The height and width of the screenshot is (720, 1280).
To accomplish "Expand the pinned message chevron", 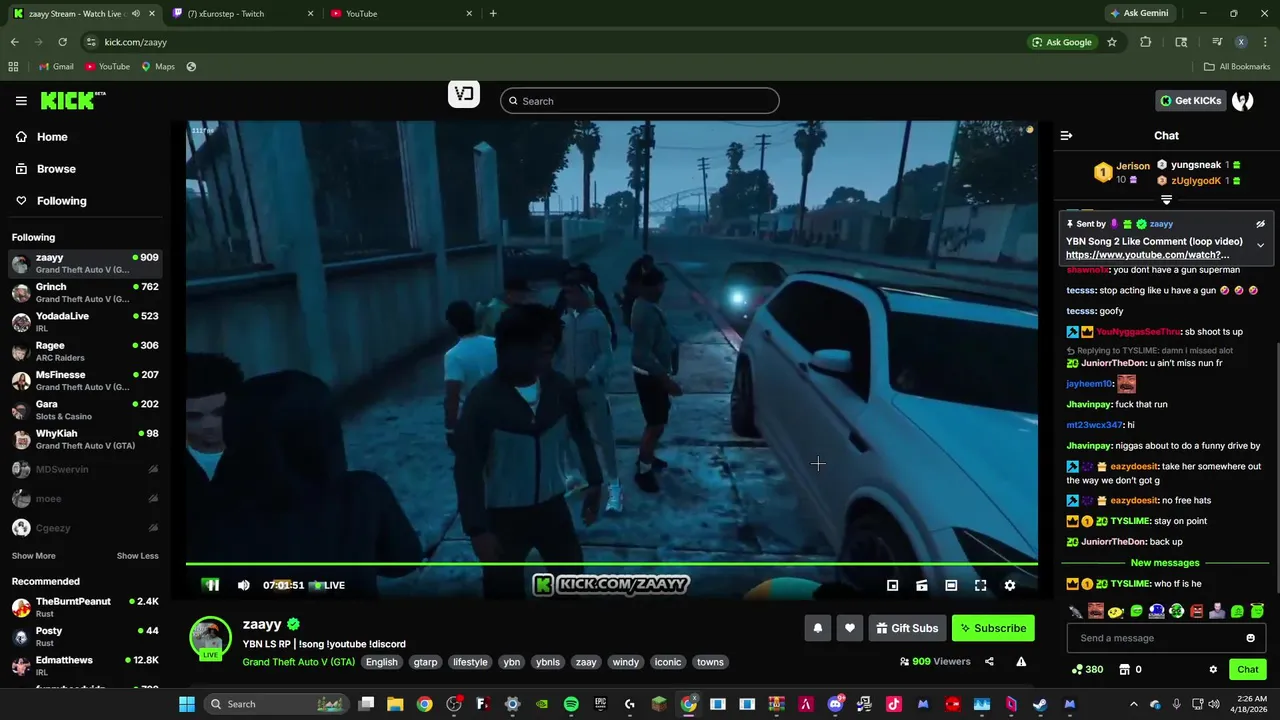I will (1260, 245).
